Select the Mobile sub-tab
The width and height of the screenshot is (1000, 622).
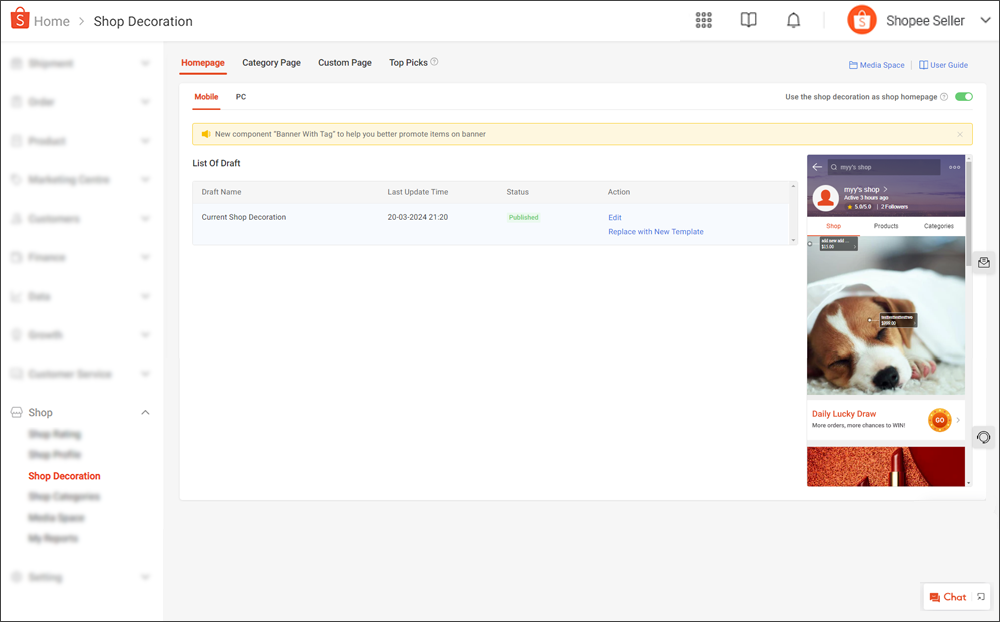[x=206, y=97]
